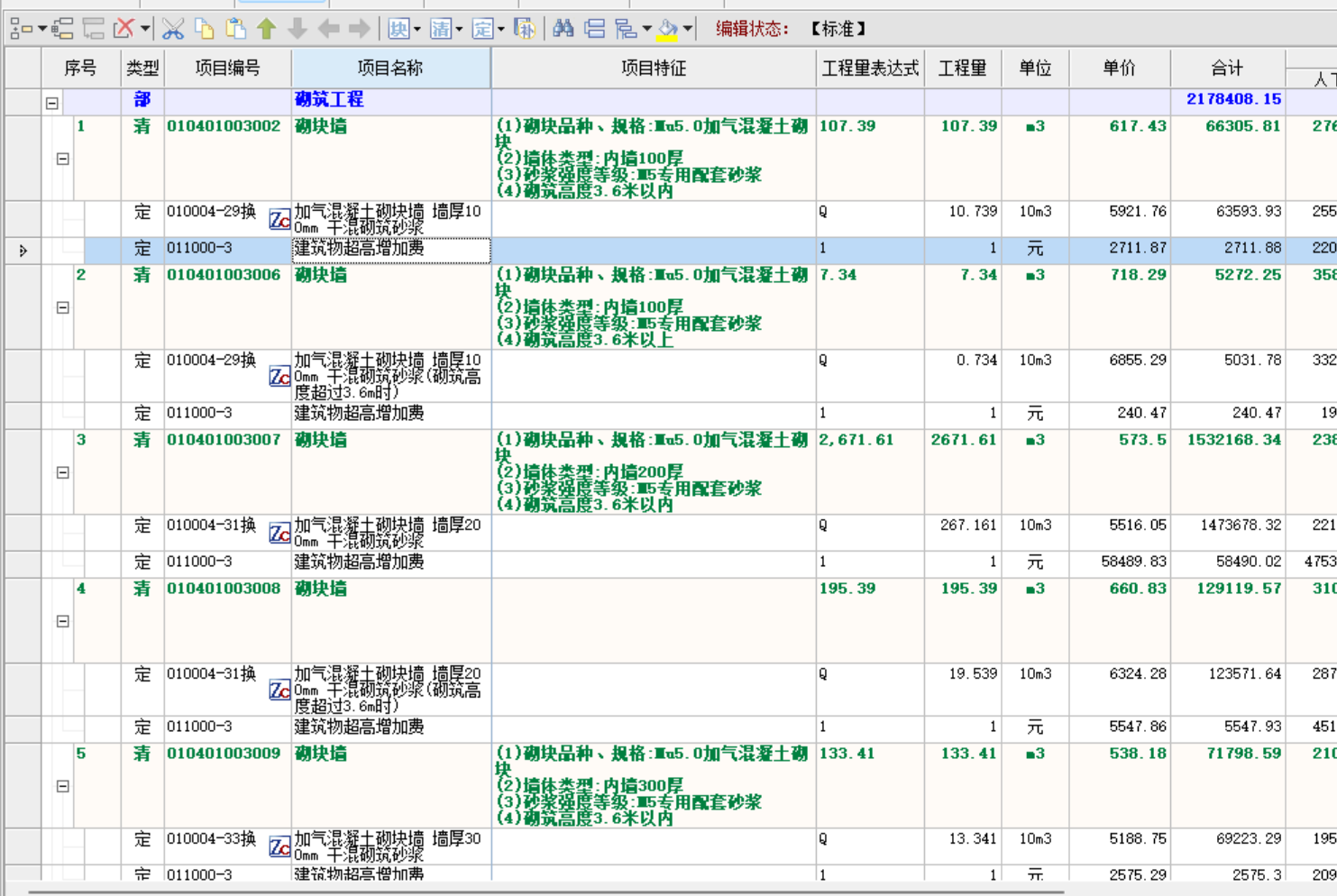
Task: Click the total value 2178408.15
Action: pyautogui.click(x=1233, y=99)
